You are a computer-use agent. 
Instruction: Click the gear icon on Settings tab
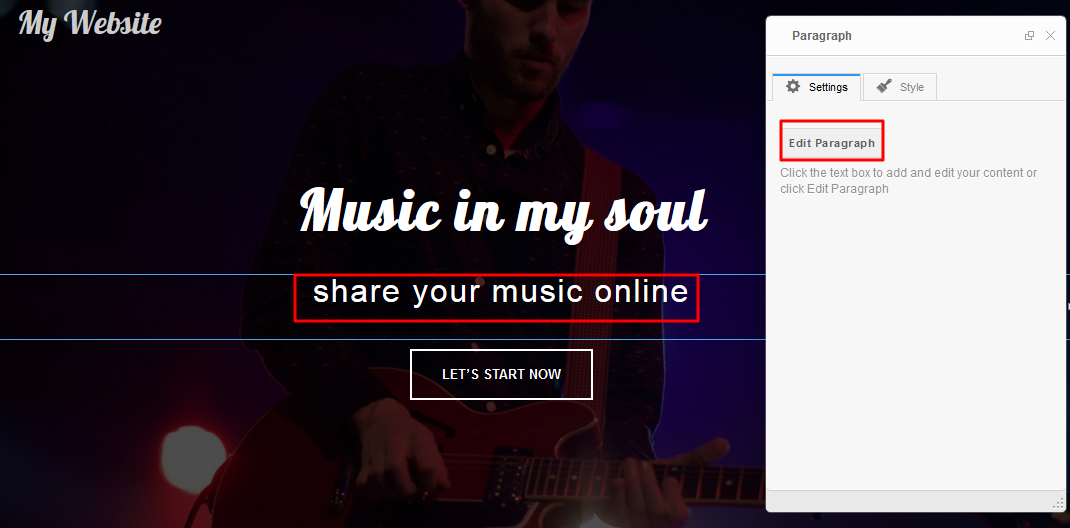(793, 87)
